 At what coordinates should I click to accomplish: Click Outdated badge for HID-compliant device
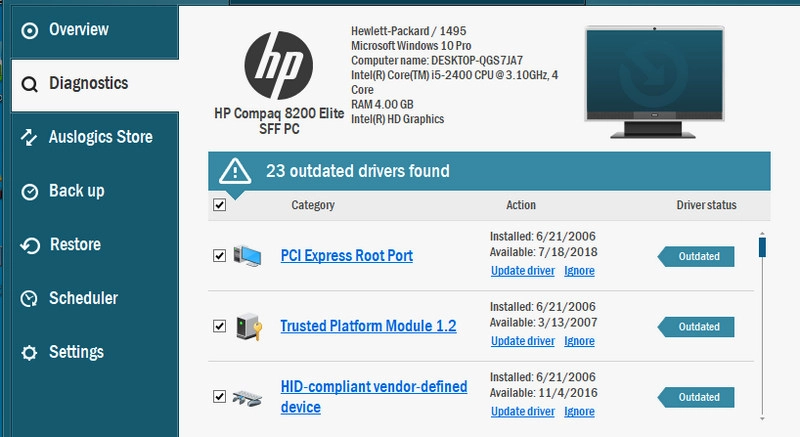pyautogui.click(x=696, y=397)
